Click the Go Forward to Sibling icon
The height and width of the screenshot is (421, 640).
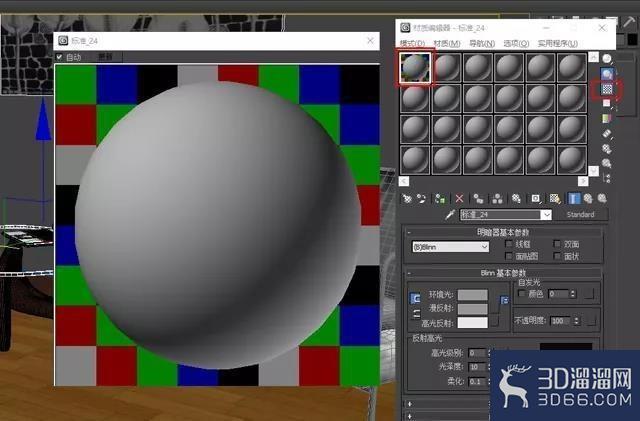click(x=602, y=198)
